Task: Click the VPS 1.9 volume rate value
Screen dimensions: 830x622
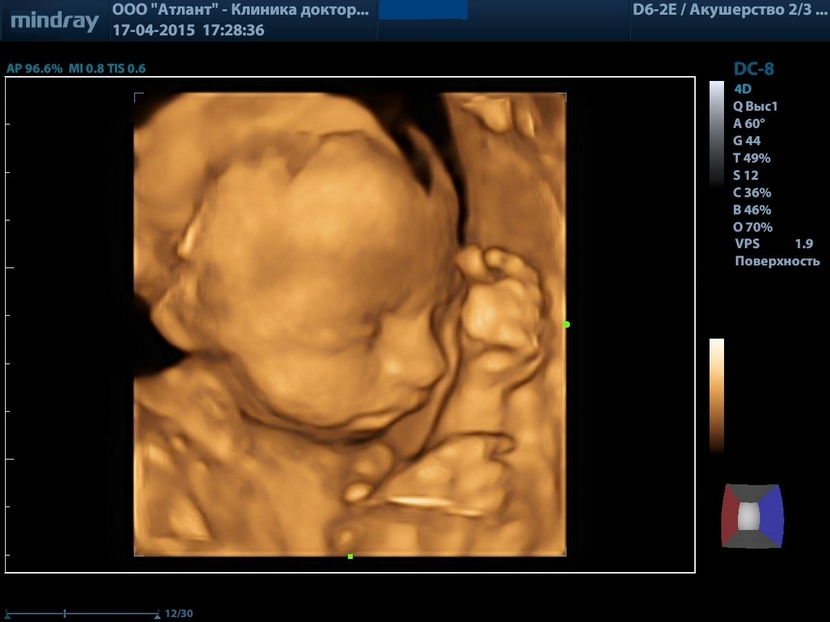Action: tap(774, 244)
